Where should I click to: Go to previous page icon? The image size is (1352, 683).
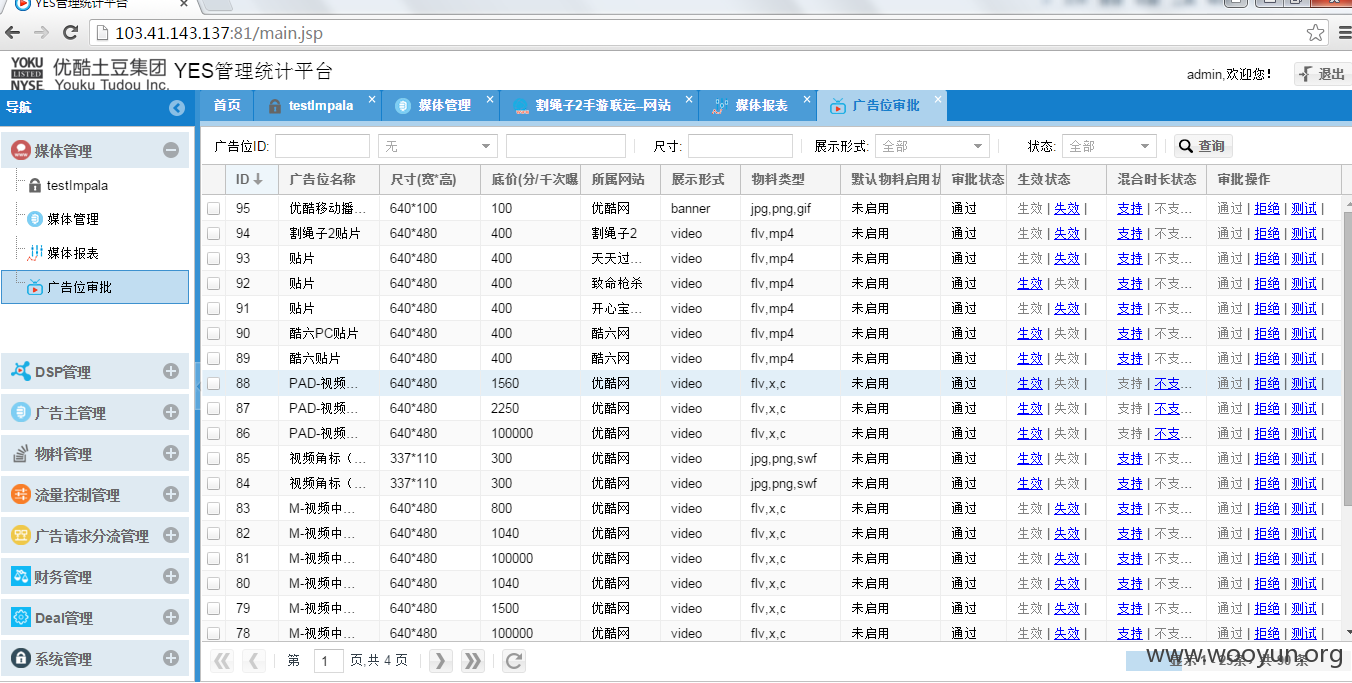click(x=254, y=660)
